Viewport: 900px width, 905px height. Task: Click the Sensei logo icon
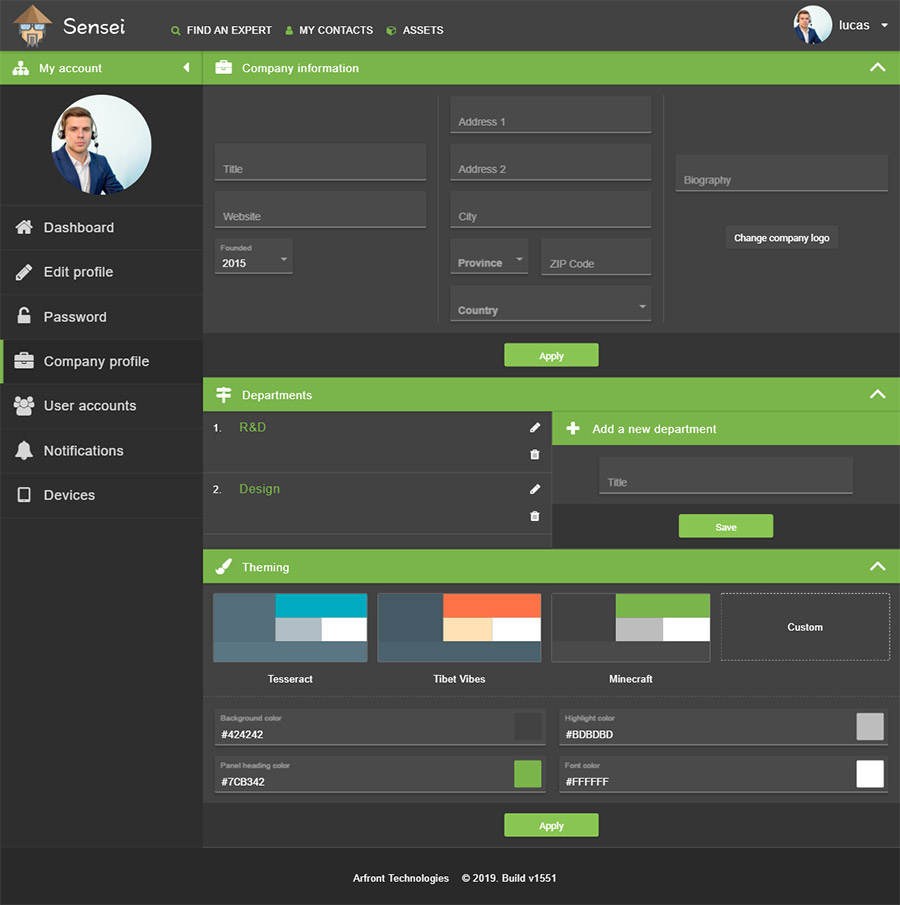pyautogui.click(x=33, y=27)
